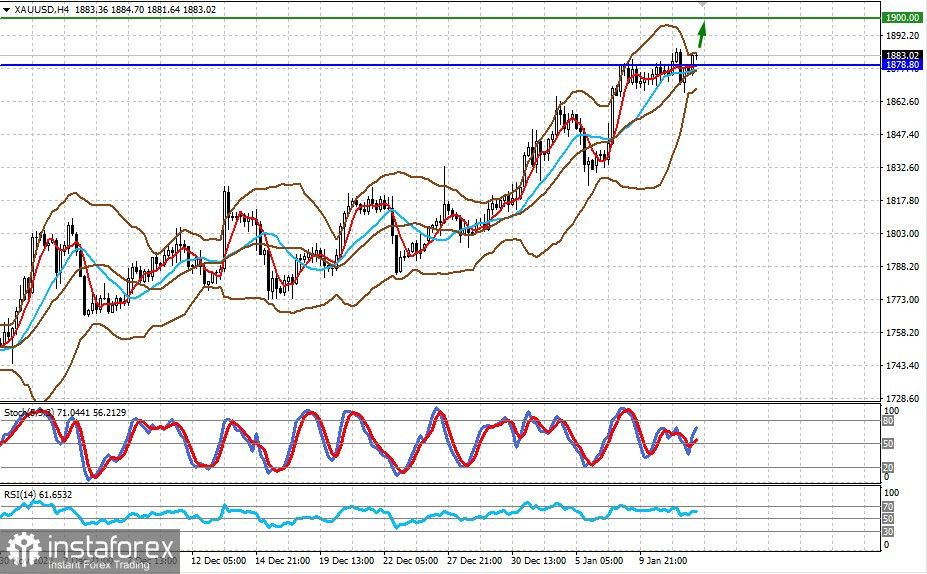Click the 30 Dec 13:00 time axis label

coord(538,560)
